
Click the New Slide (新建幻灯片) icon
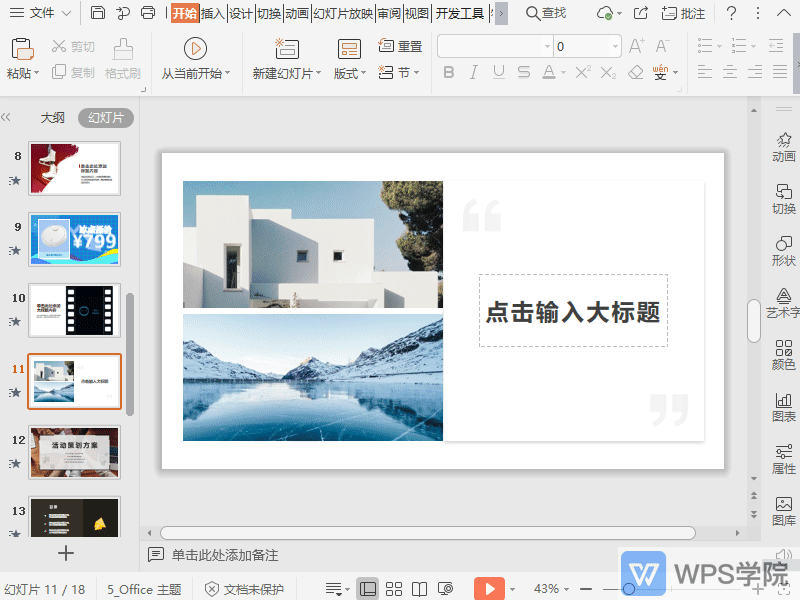(x=285, y=48)
